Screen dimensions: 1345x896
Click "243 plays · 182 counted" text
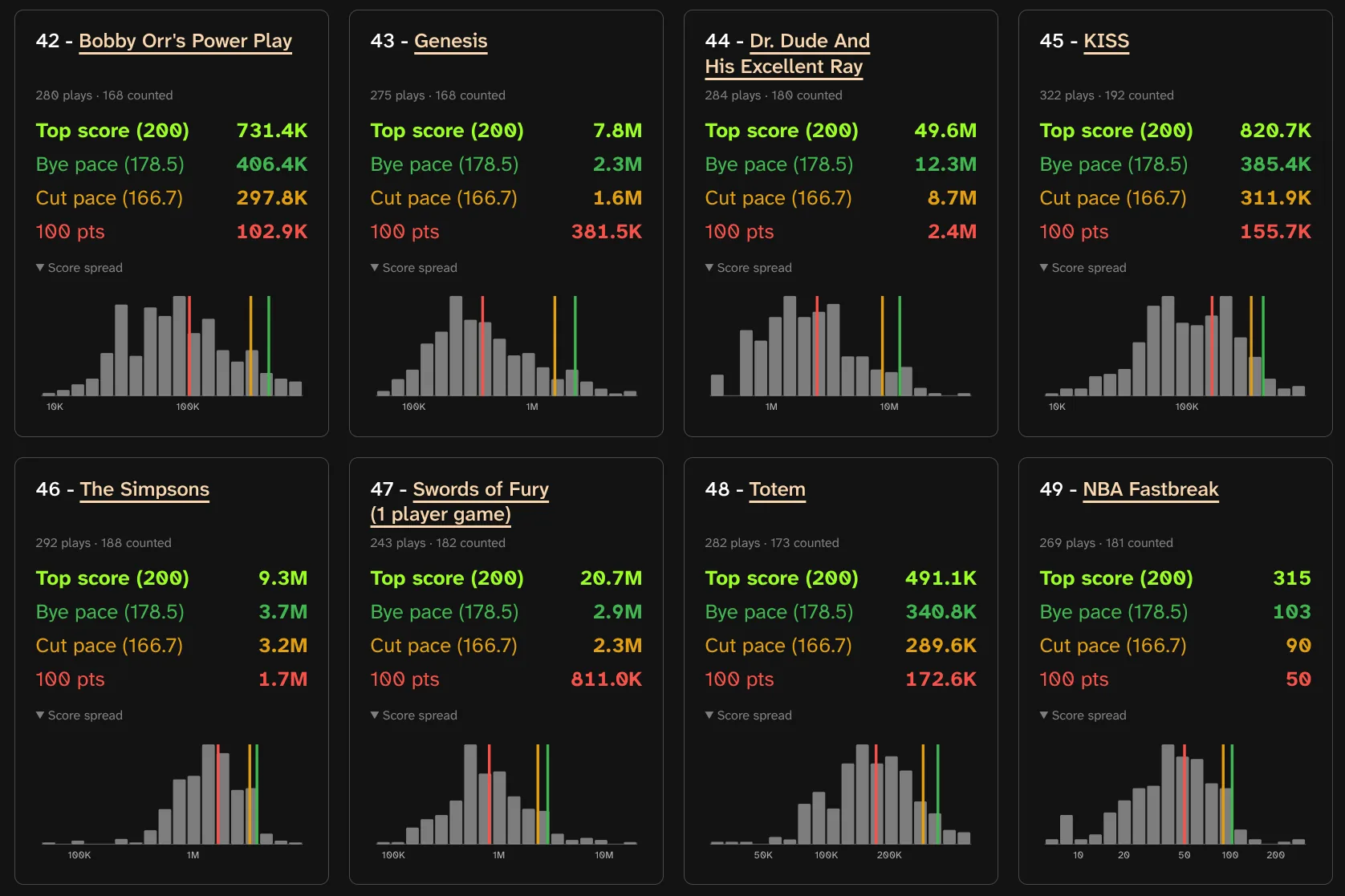tap(438, 543)
